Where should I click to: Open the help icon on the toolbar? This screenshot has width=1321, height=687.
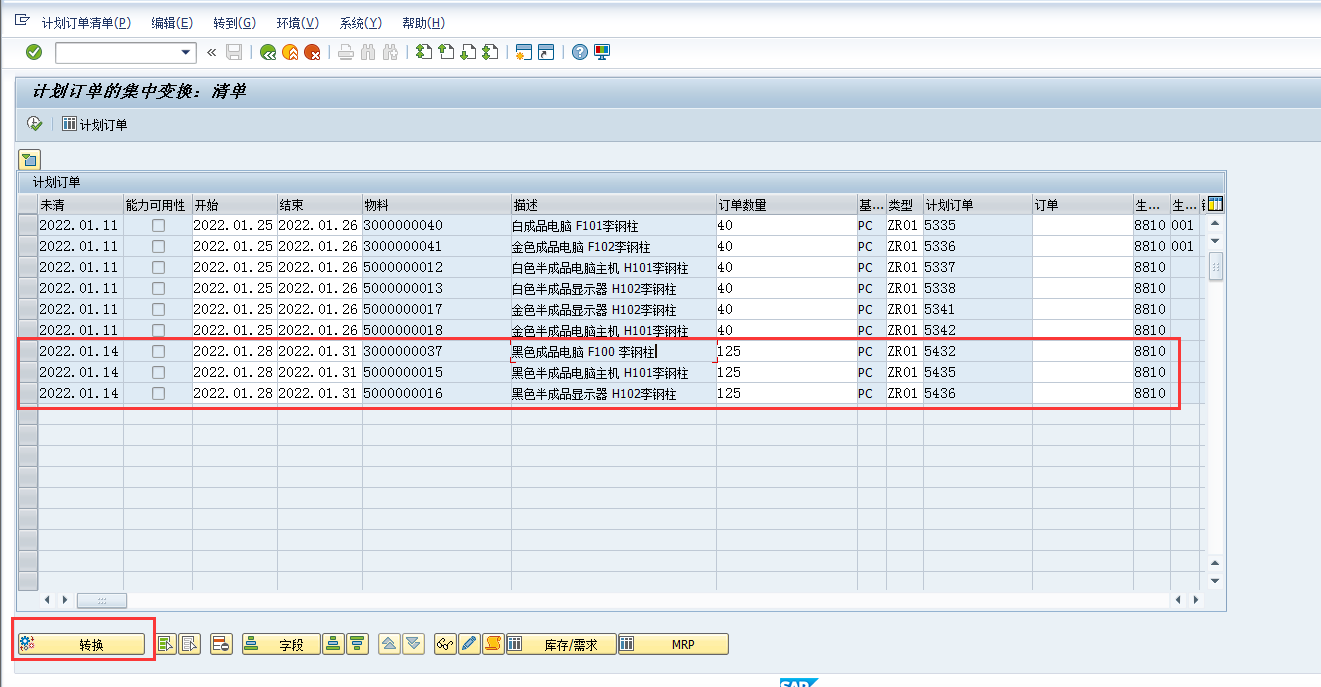(x=579, y=52)
